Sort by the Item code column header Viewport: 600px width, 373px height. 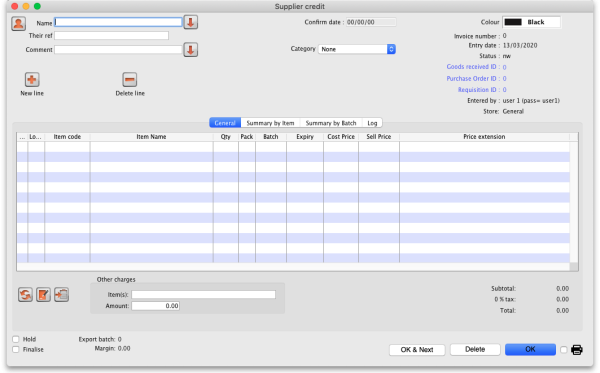[67, 137]
